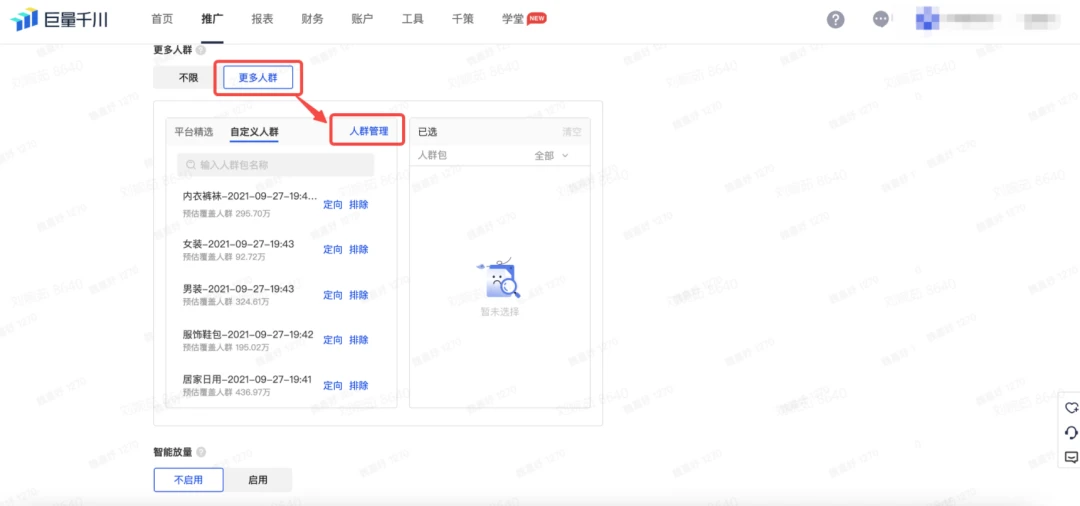The width and height of the screenshot is (1080, 506).
Task: Open the 人群管理 link
Action: [x=368, y=131]
